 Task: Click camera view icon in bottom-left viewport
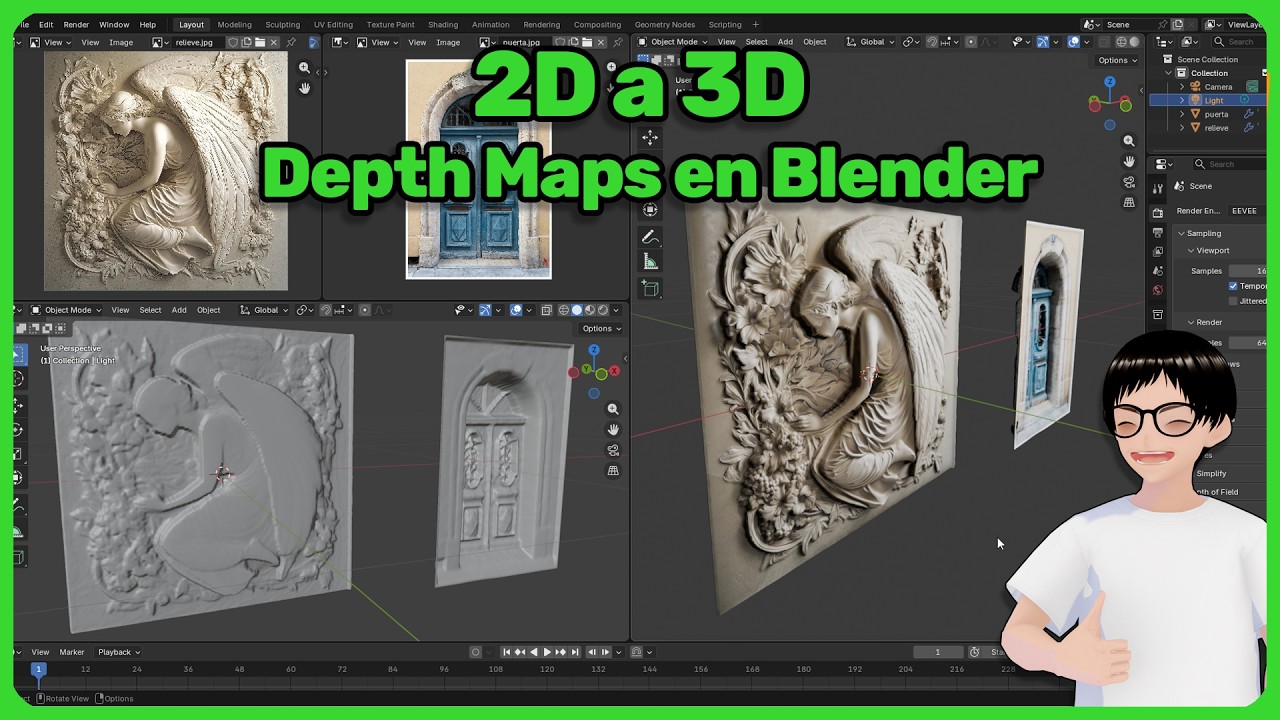tap(613, 450)
